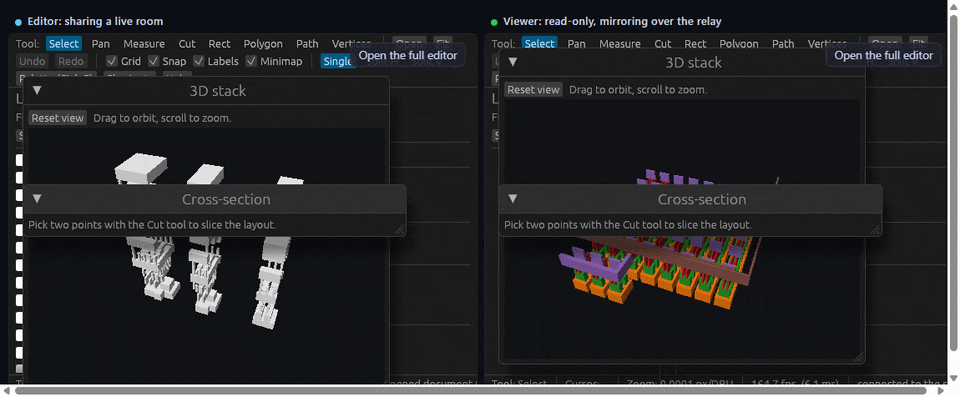Image resolution: width=960 pixels, height=397 pixels.
Task: Click the page's vertical scrollbar thumb
Action: point(953,183)
